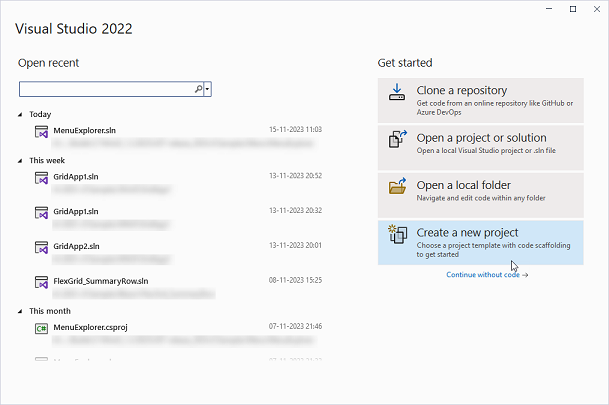Click the magnifier icon in the recent search box
Screen dimensions: 609x405
pyautogui.click(x=198, y=89)
